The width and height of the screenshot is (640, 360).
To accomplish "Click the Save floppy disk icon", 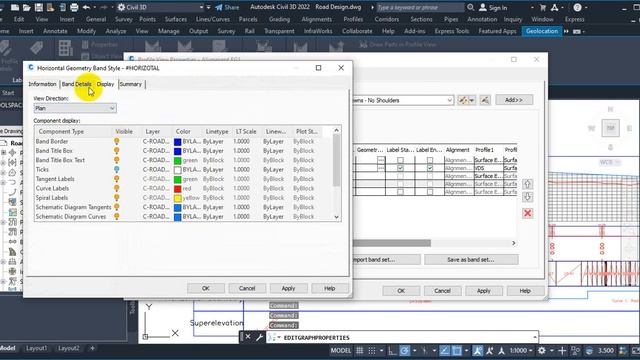I will click(38, 7).
